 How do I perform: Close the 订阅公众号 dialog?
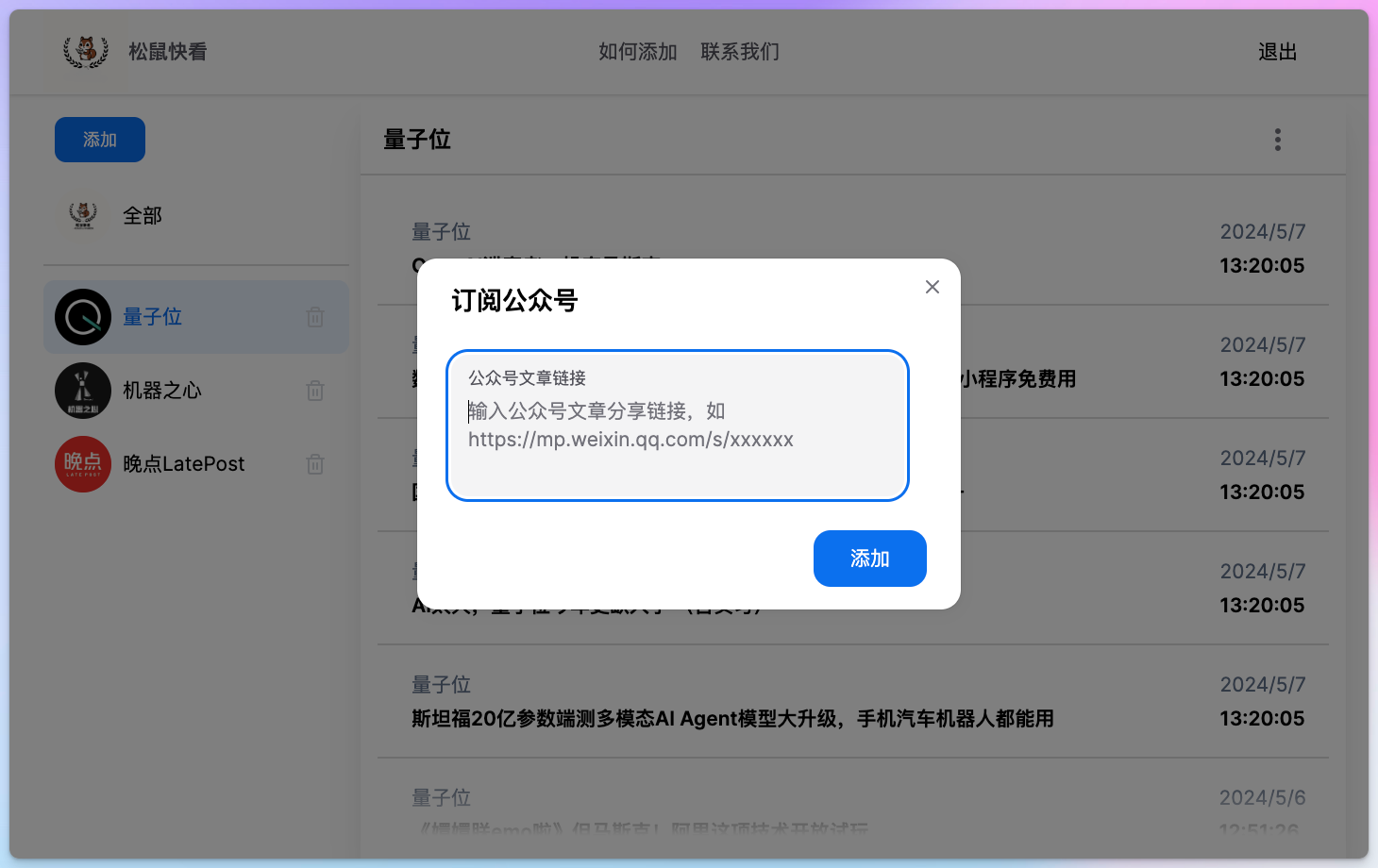point(933,286)
